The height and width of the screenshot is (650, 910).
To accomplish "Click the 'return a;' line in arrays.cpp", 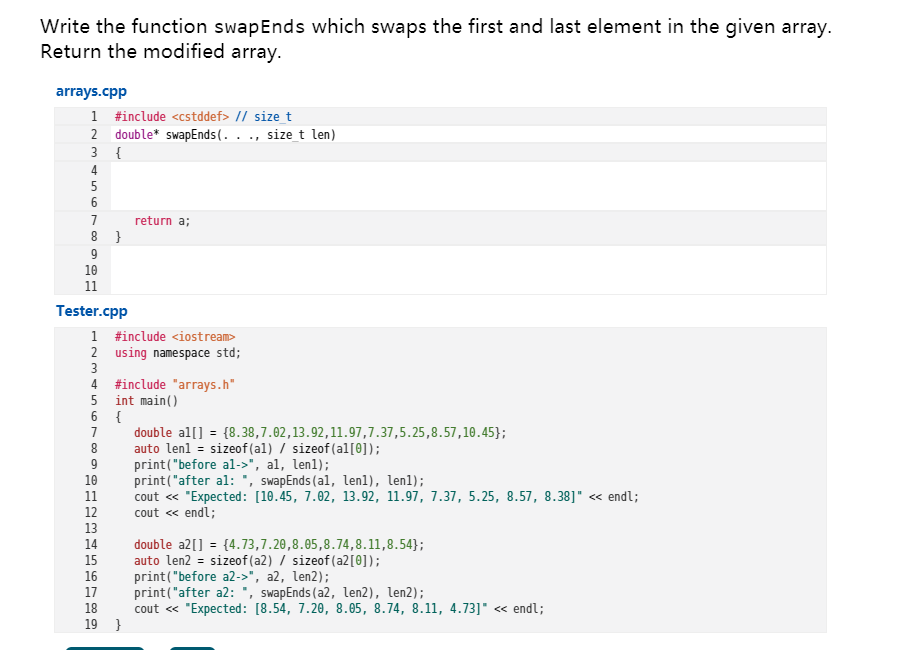I will (162, 221).
